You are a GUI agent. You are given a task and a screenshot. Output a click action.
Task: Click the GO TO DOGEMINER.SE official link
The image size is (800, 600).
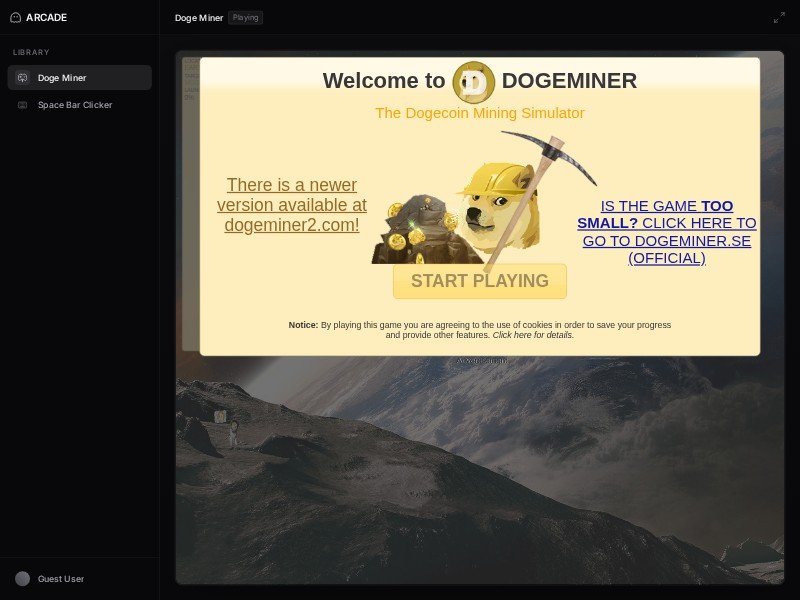pyautogui.click(x=667, y=232)
